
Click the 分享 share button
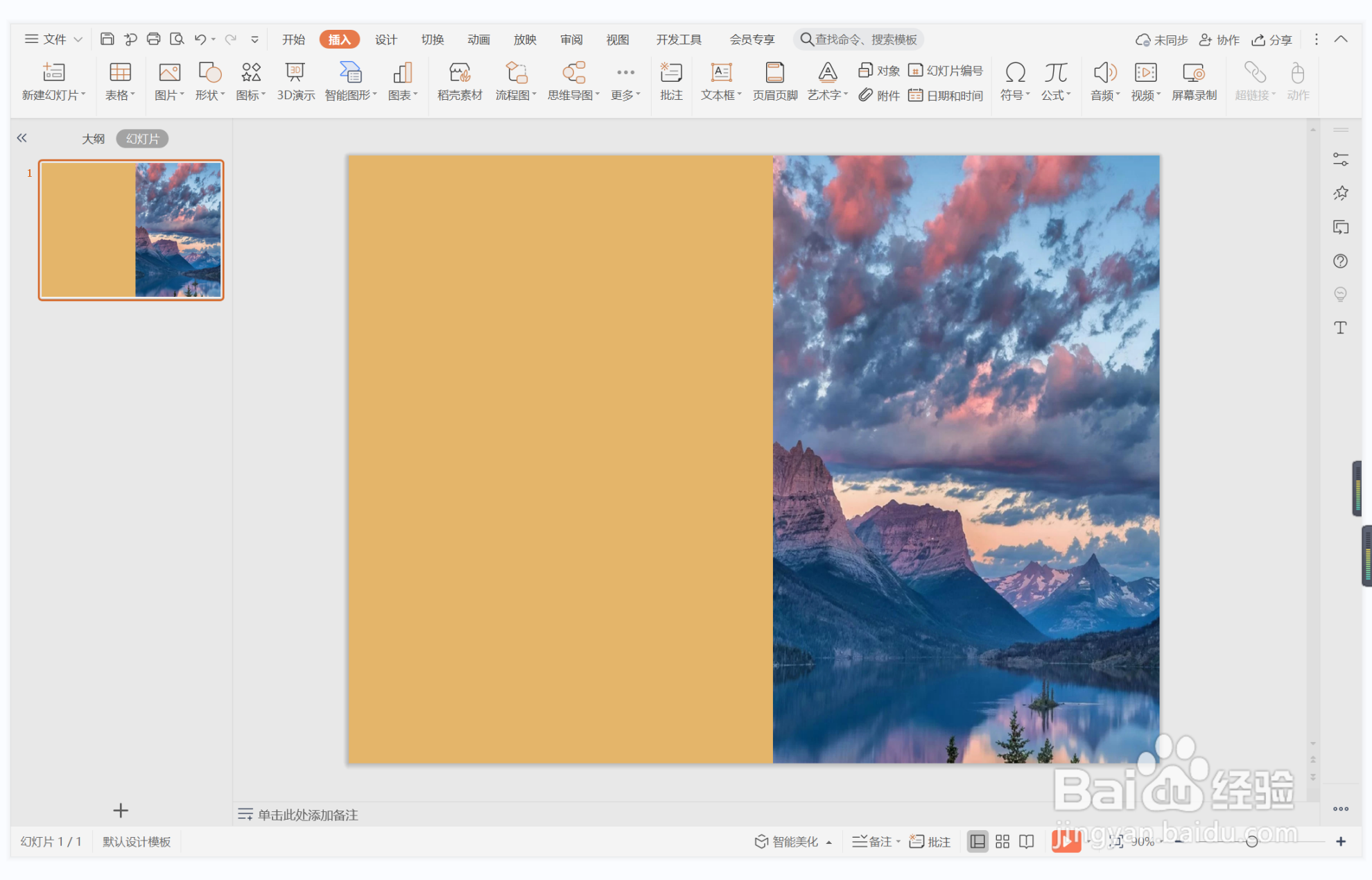click(1271, 40)
